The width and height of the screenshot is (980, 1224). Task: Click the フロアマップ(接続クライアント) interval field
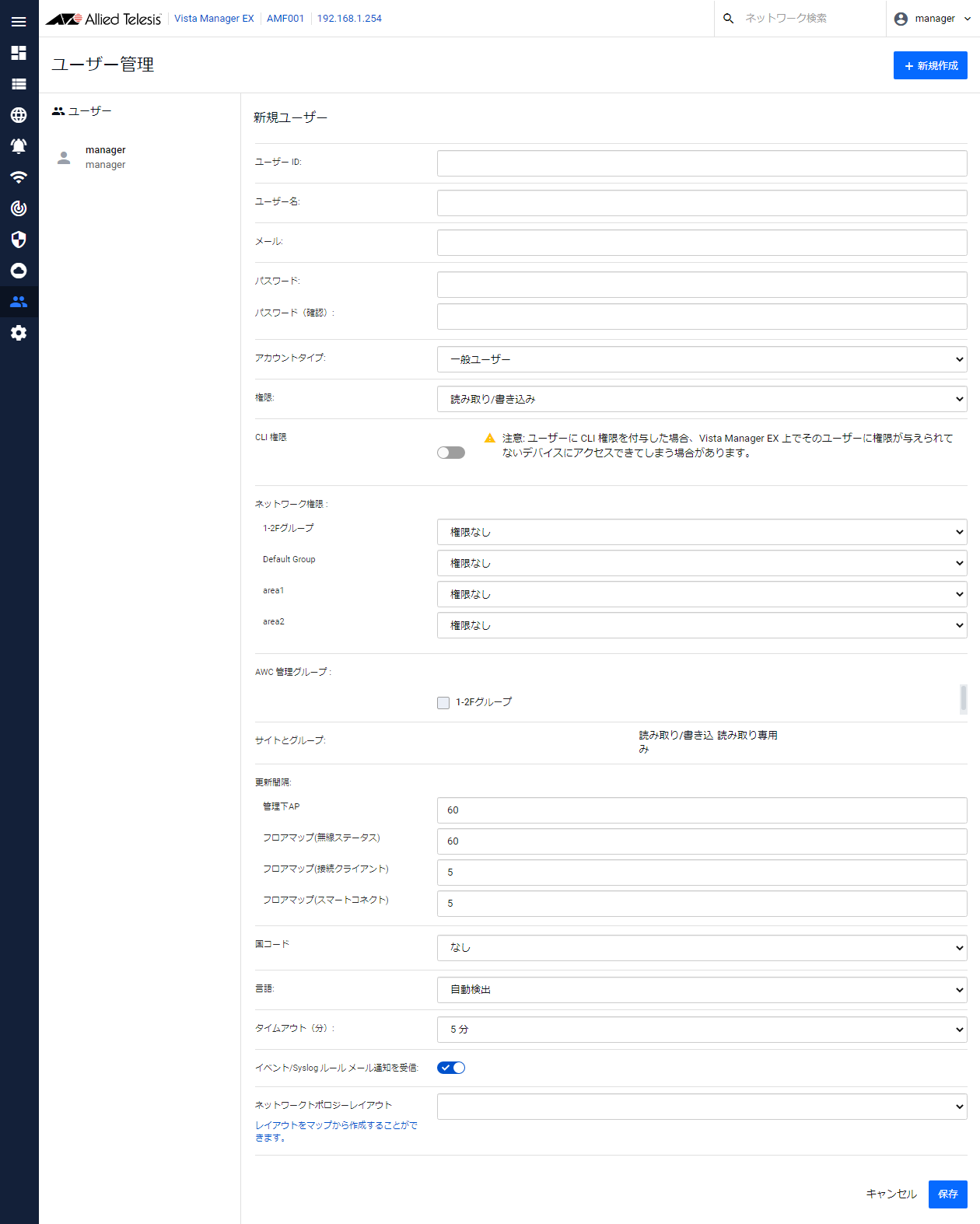click(702, 872)
